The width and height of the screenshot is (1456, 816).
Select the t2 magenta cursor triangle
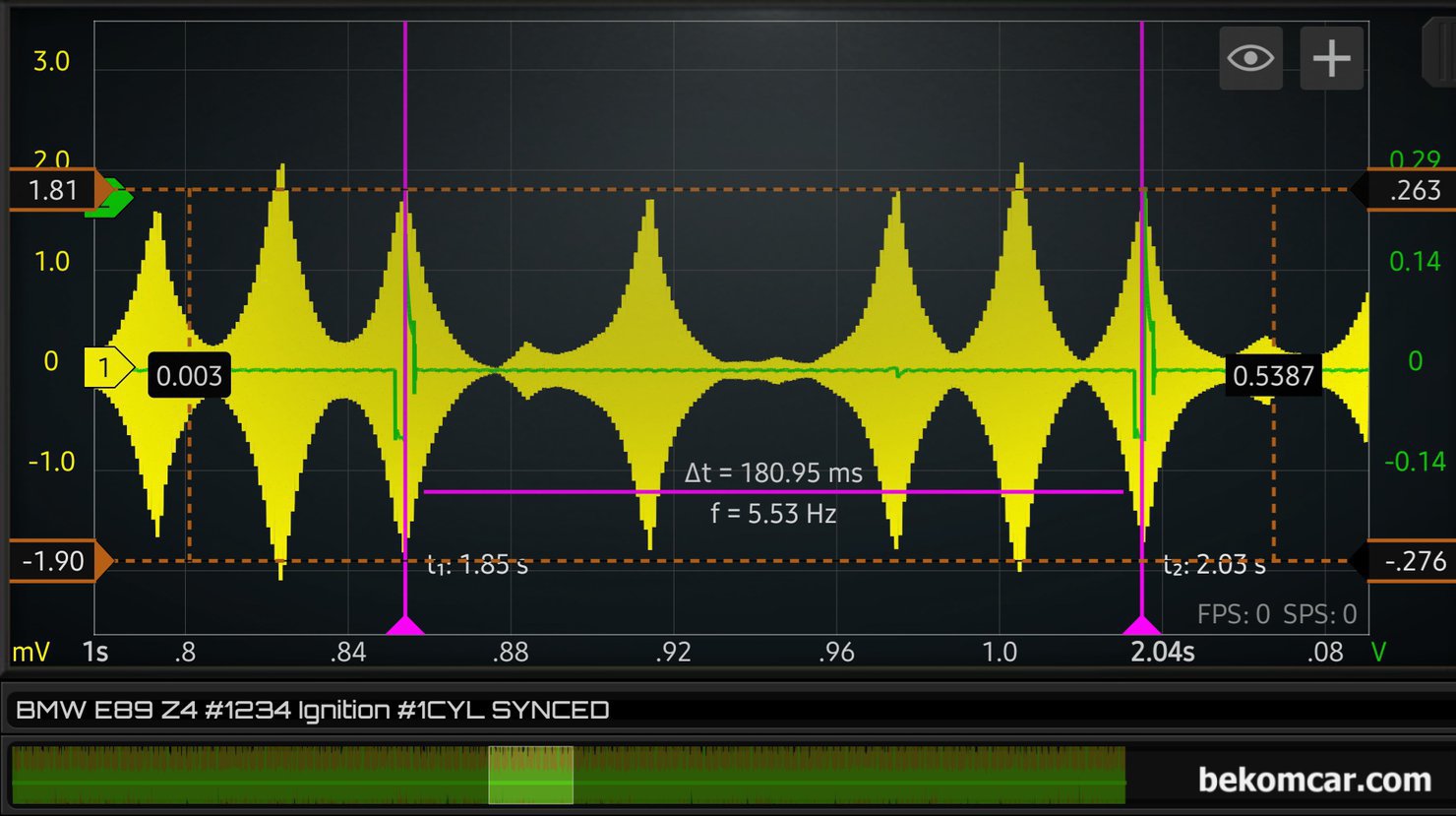1141,625
